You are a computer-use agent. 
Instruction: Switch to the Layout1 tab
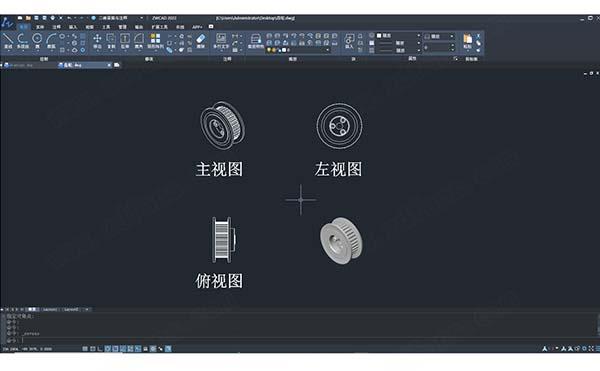[50, 309]
